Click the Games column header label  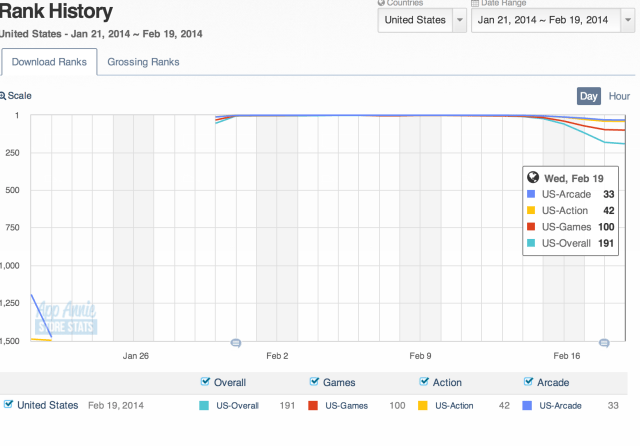(x=339, y=382)
